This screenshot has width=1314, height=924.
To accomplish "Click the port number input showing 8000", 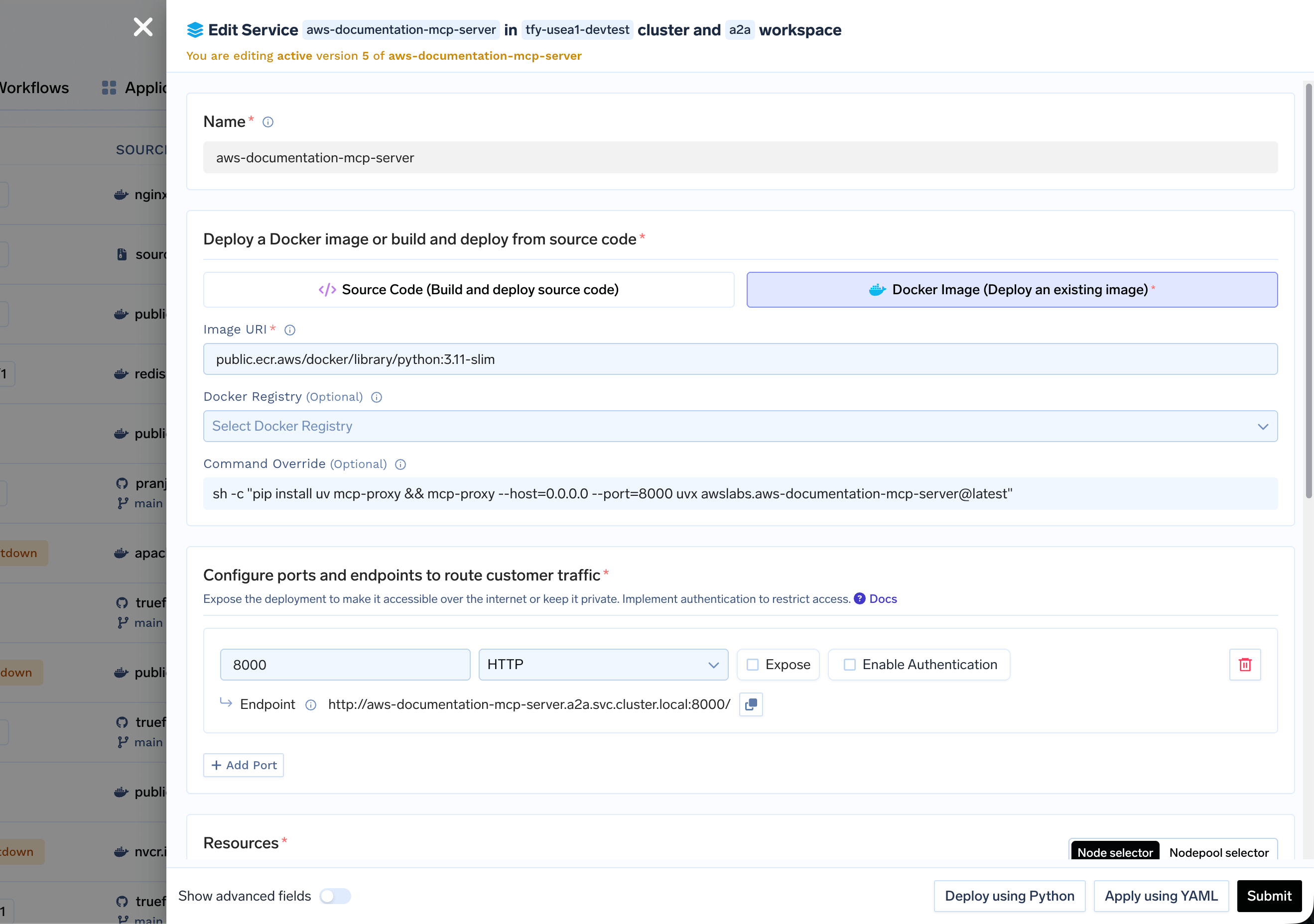I will (345, 664).
